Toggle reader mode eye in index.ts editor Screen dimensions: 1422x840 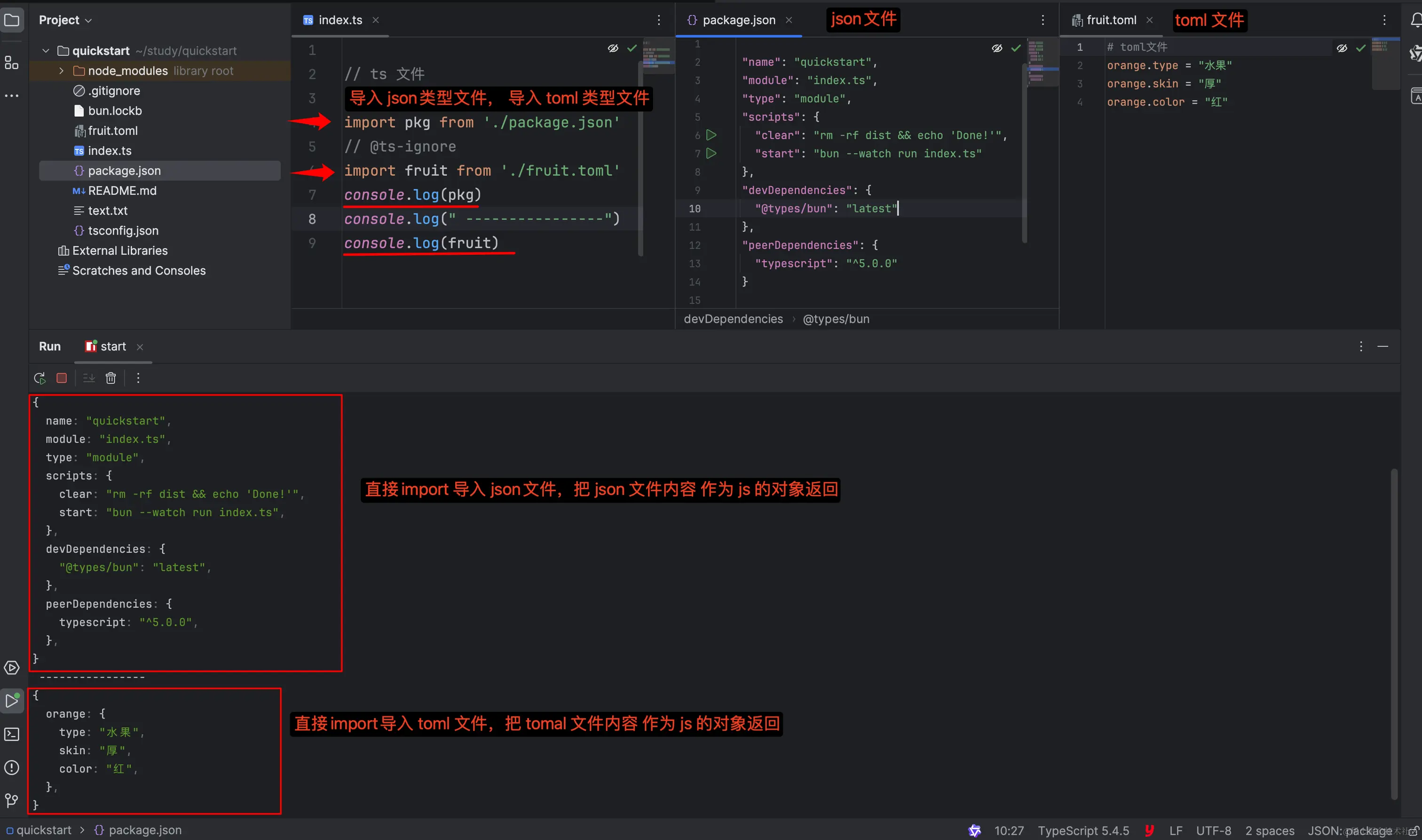pyautogui.click(x=613, y=49)
